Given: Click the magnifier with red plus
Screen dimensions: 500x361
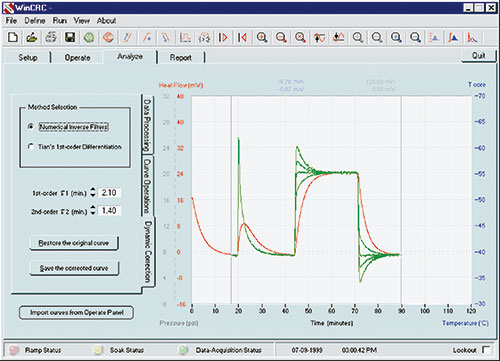Looking at the screenshot, I should 262,37.
